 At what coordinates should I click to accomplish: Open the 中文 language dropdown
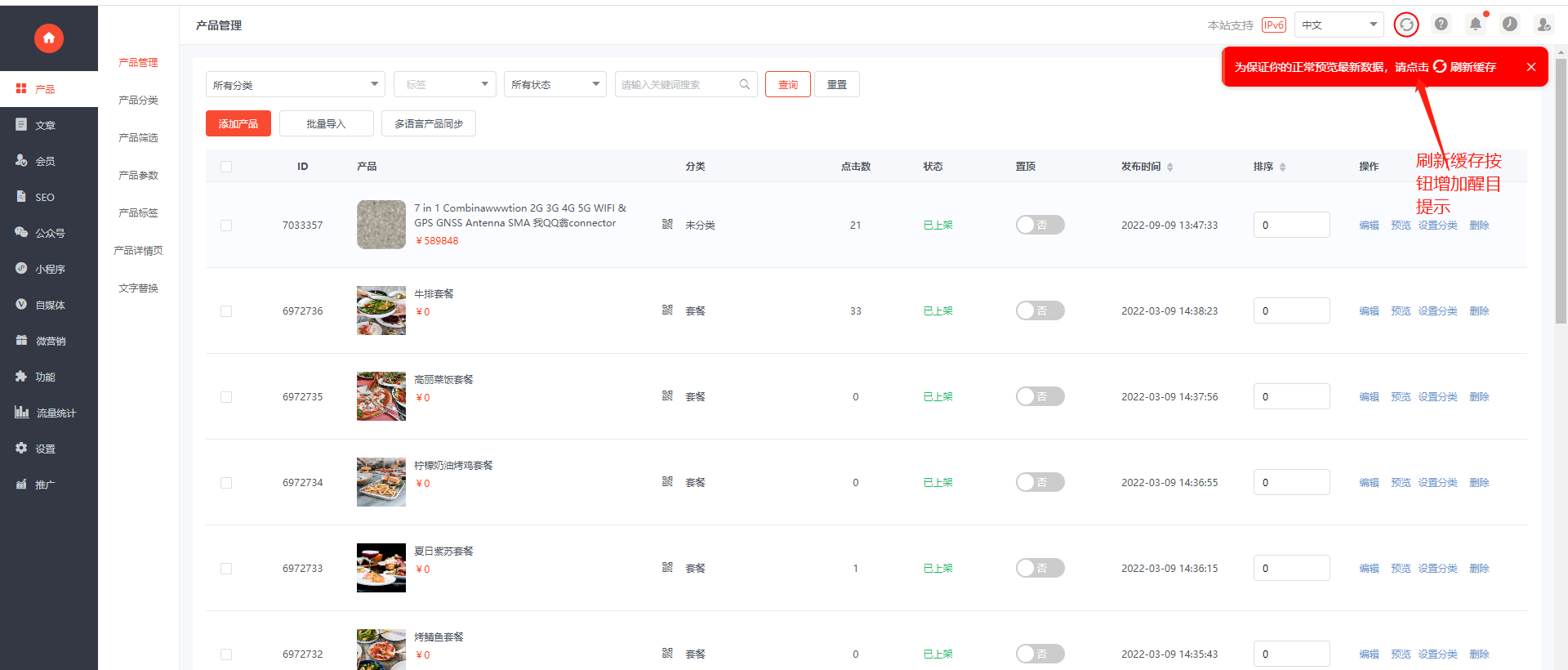[1339, 25]
